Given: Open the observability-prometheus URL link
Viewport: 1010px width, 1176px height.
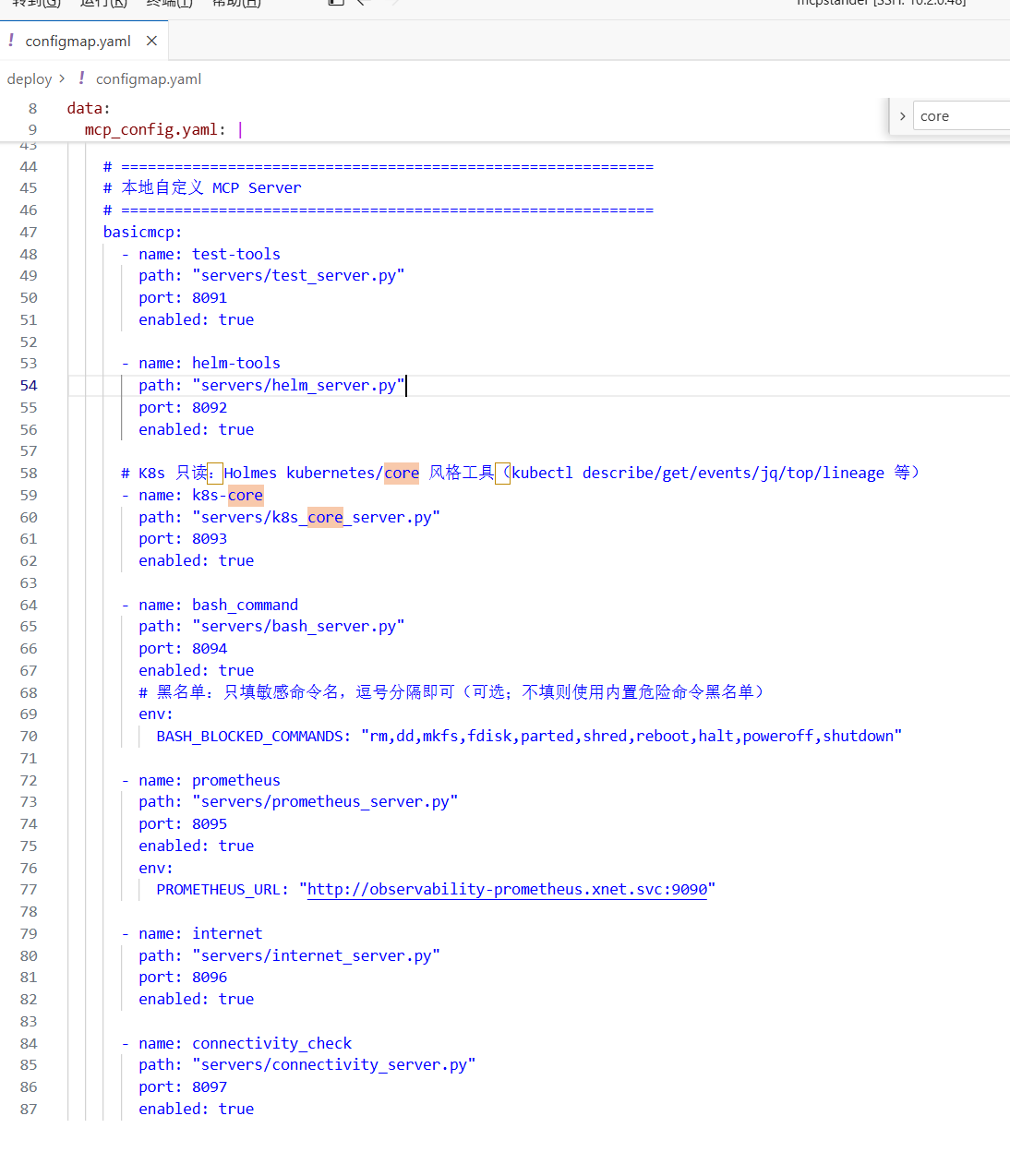Looking at the screenshot, I should [x=507, y=889].
